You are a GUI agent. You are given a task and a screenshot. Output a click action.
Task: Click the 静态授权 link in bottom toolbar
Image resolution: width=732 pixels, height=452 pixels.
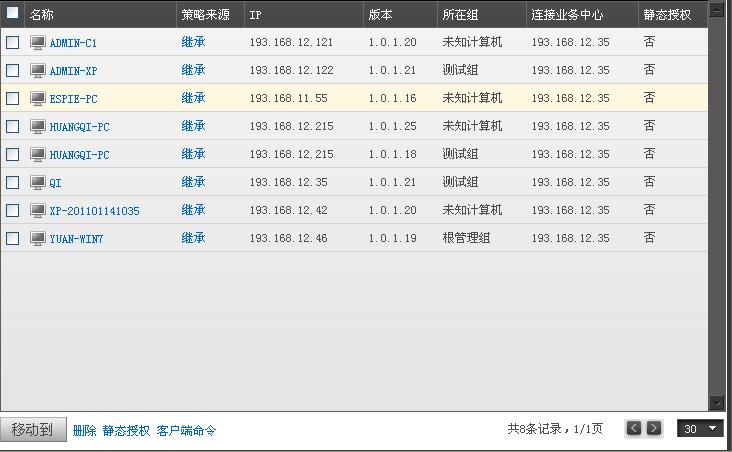(126, 430)
